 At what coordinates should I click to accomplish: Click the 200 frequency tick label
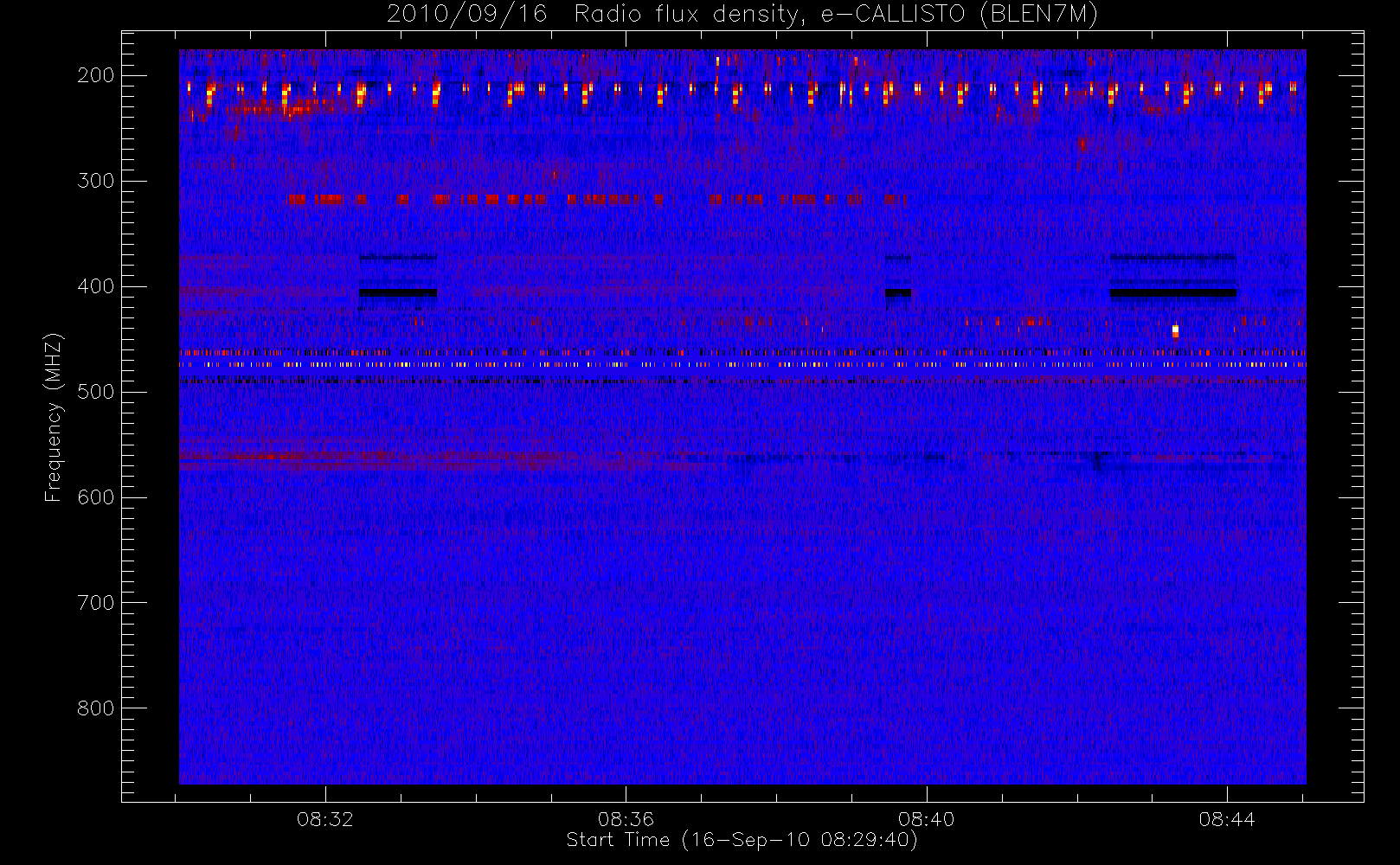coord(96,75)
